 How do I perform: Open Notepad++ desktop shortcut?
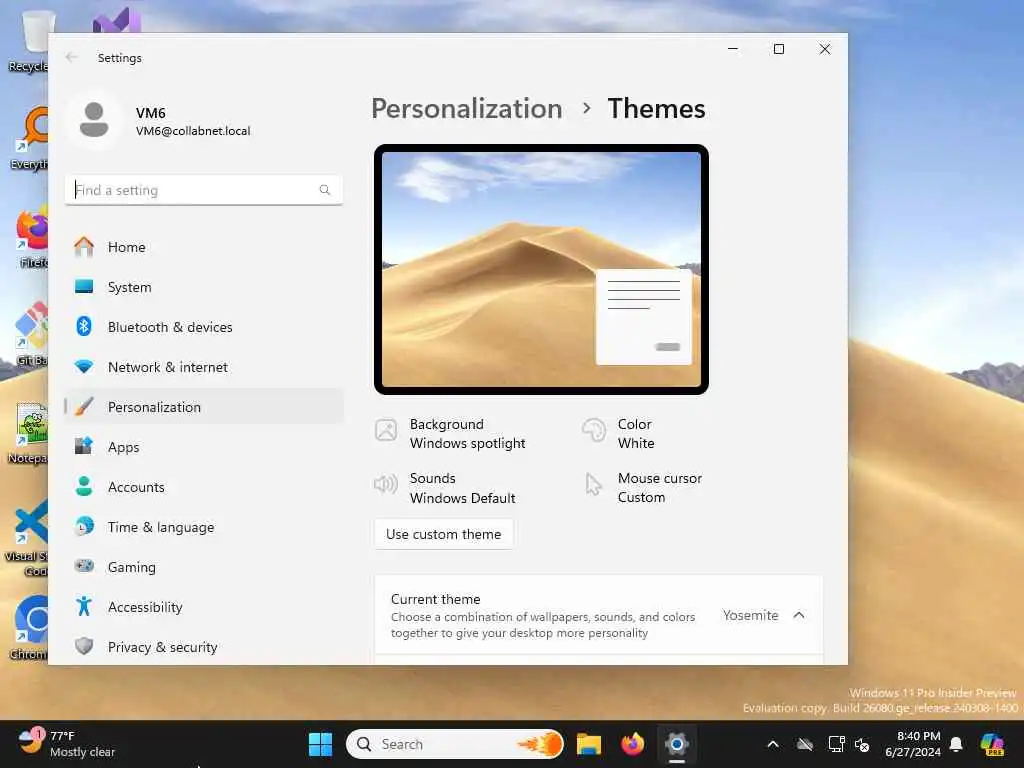coord(27,432)
